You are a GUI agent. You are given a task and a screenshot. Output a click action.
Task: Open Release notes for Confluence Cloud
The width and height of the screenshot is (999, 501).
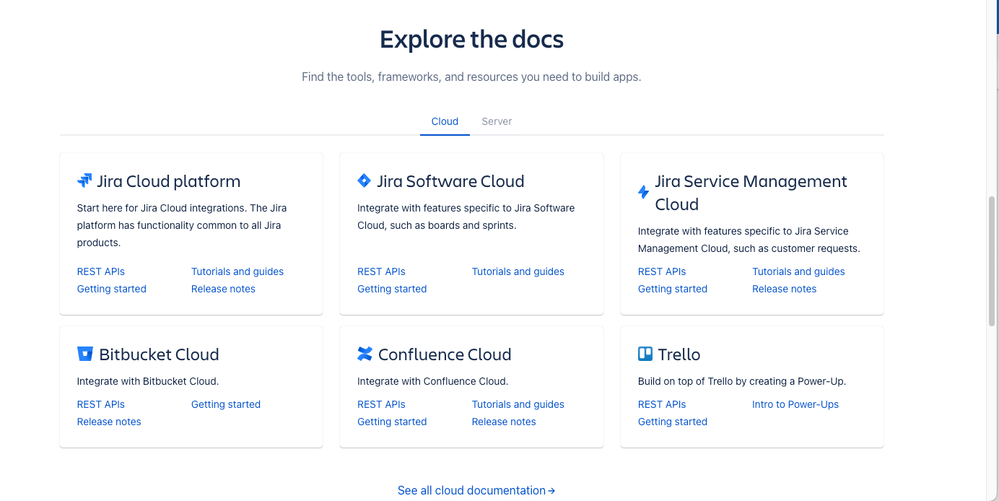coord(503,421)
